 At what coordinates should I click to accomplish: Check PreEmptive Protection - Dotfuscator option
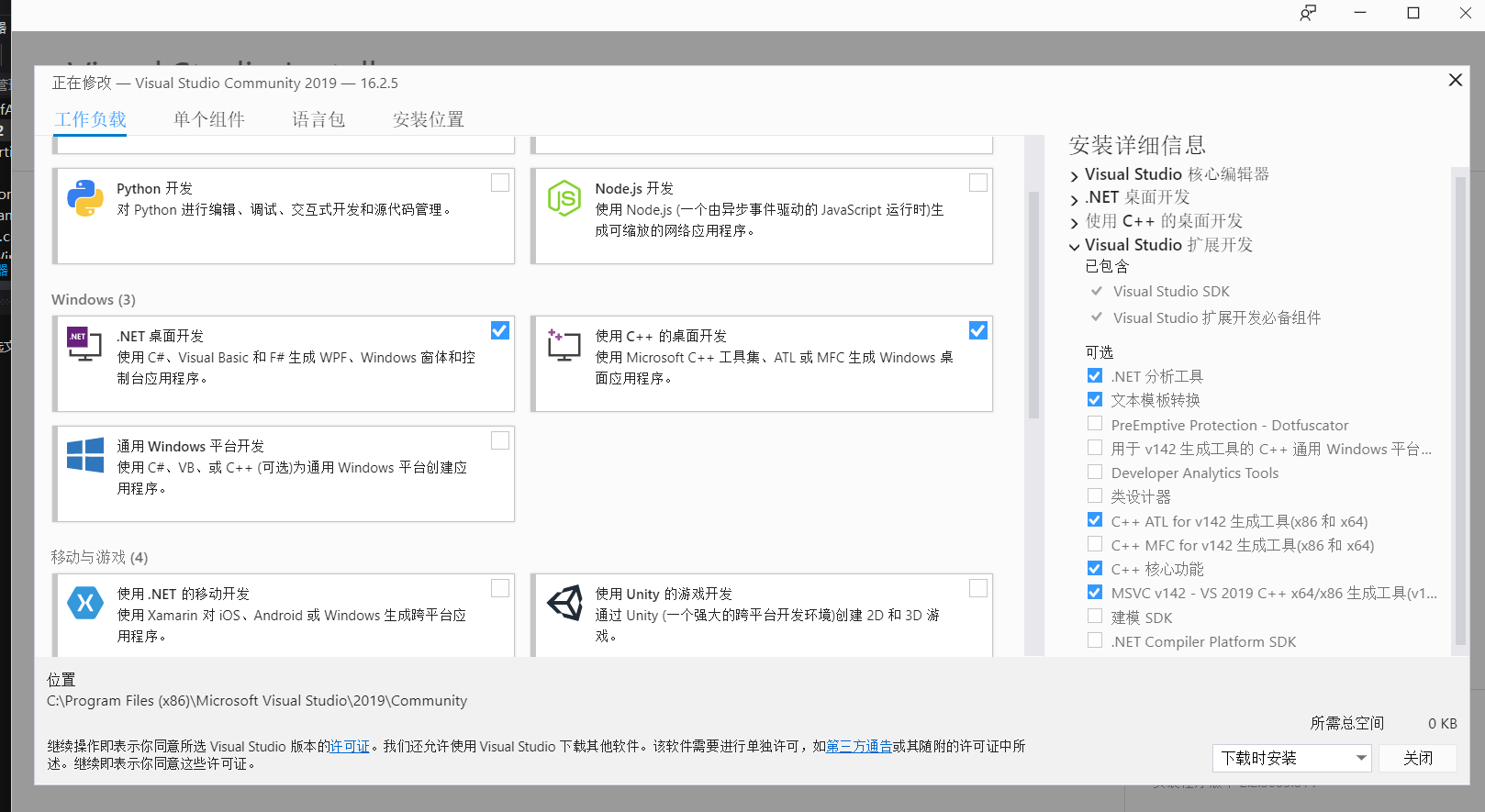1095,424
